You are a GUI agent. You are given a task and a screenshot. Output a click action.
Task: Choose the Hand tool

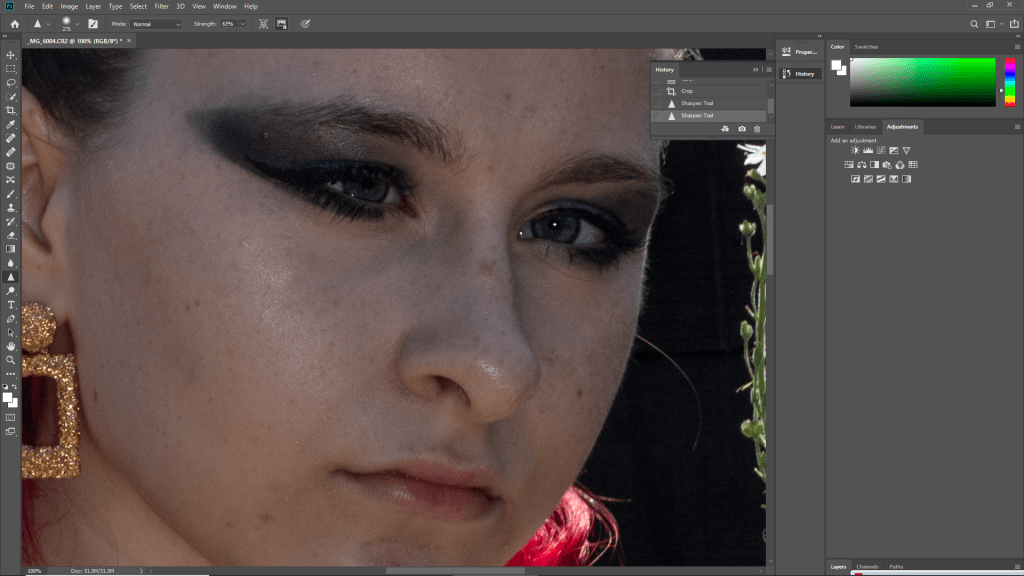(11, 346)
